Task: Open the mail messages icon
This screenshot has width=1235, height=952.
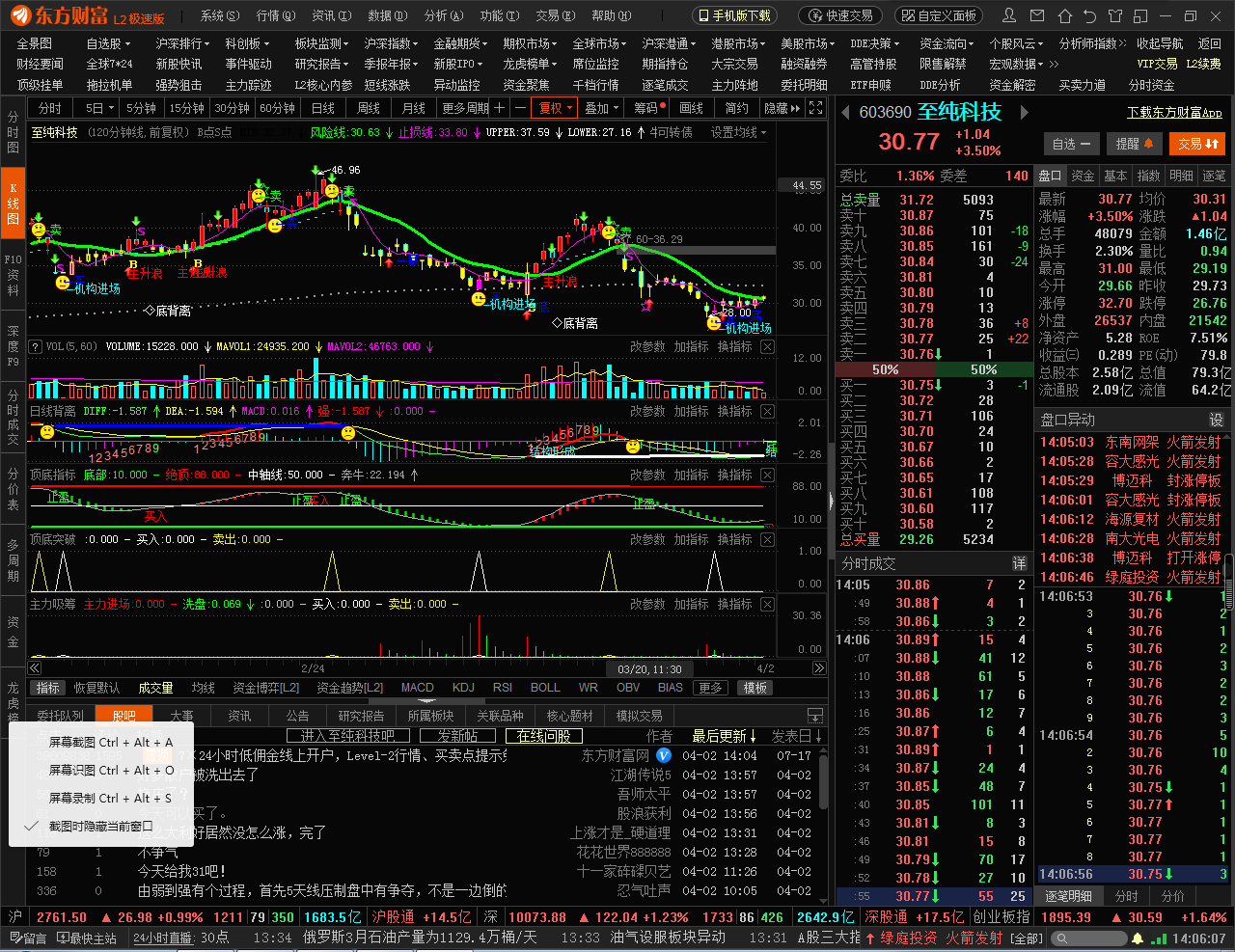Action: (x=1037, y=15)
